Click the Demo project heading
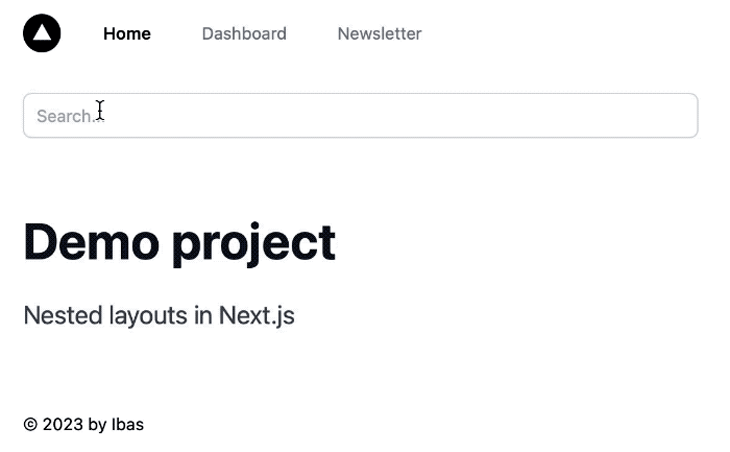Viewport: 730px width, 452px height. [x=179, y=242]
